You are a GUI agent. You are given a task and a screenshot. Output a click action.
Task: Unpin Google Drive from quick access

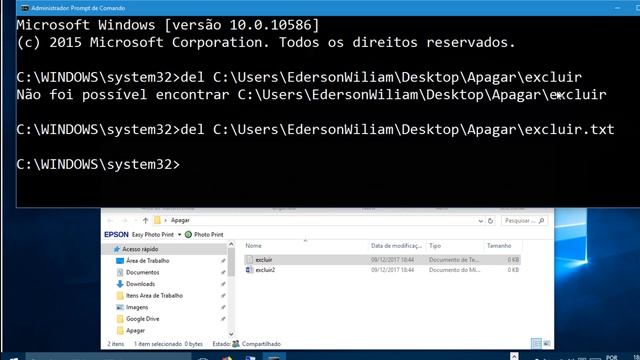(x=223, y=319)
